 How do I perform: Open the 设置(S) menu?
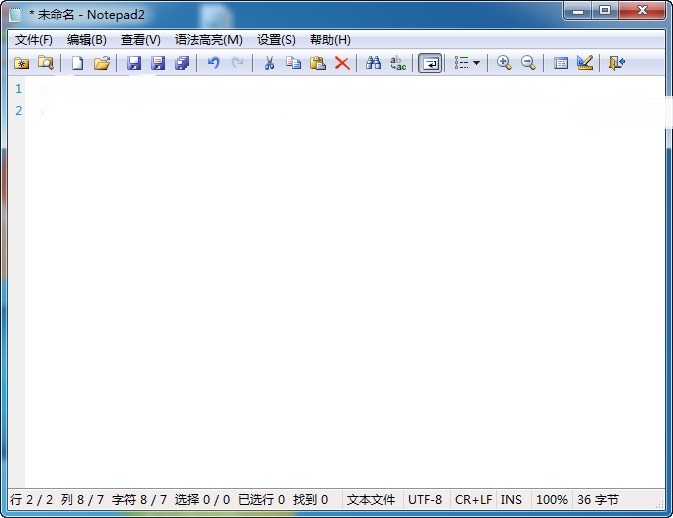(x=276, y=40)
